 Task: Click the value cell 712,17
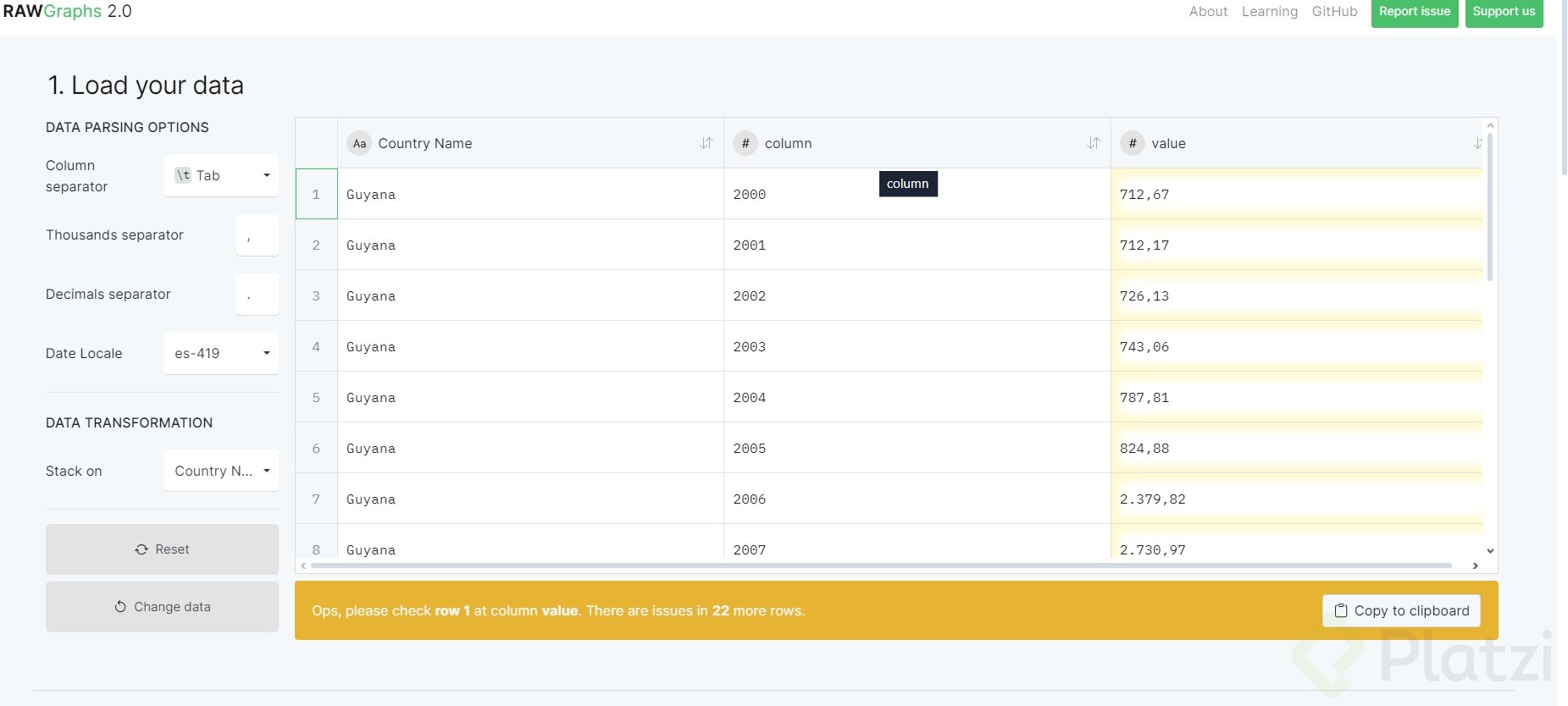(1297, 245)
